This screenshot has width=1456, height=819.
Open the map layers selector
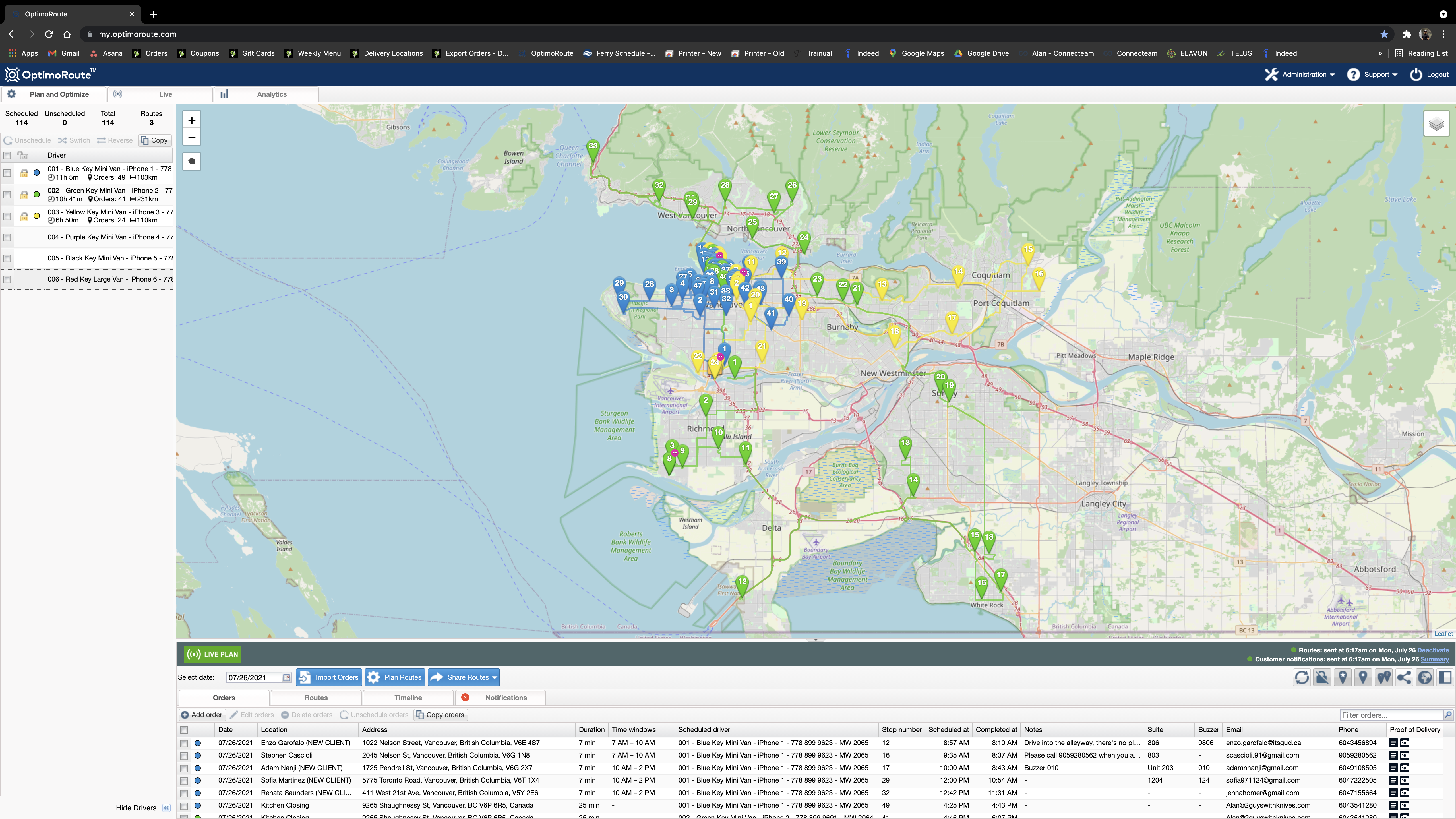point(1436,124)
